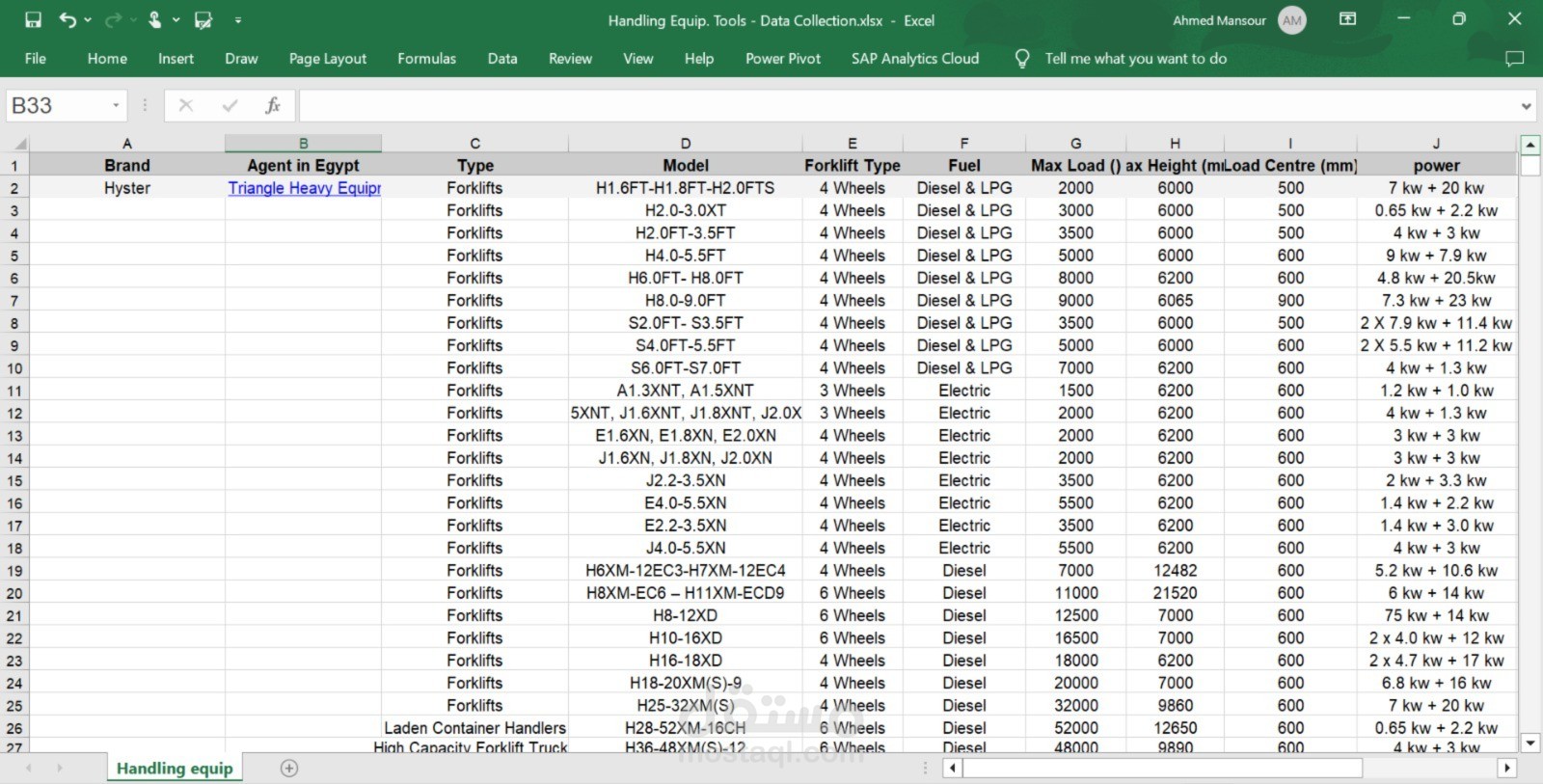Select column J header
This screenshot has height=784, width=1543.
[1436, 144]
